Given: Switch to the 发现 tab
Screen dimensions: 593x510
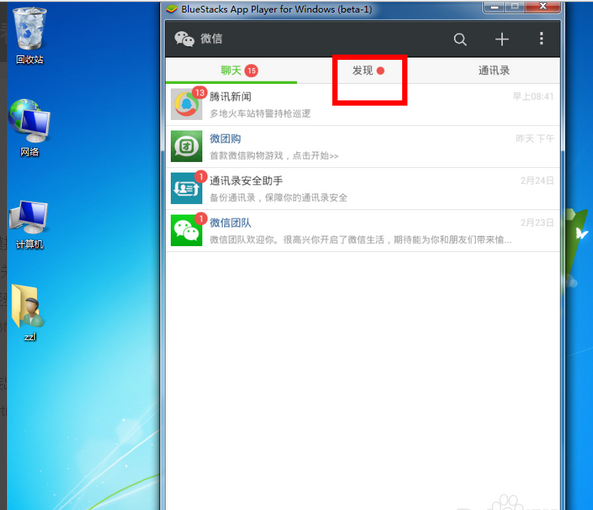Looking at the screenshot, I should [x=363, y=70].
